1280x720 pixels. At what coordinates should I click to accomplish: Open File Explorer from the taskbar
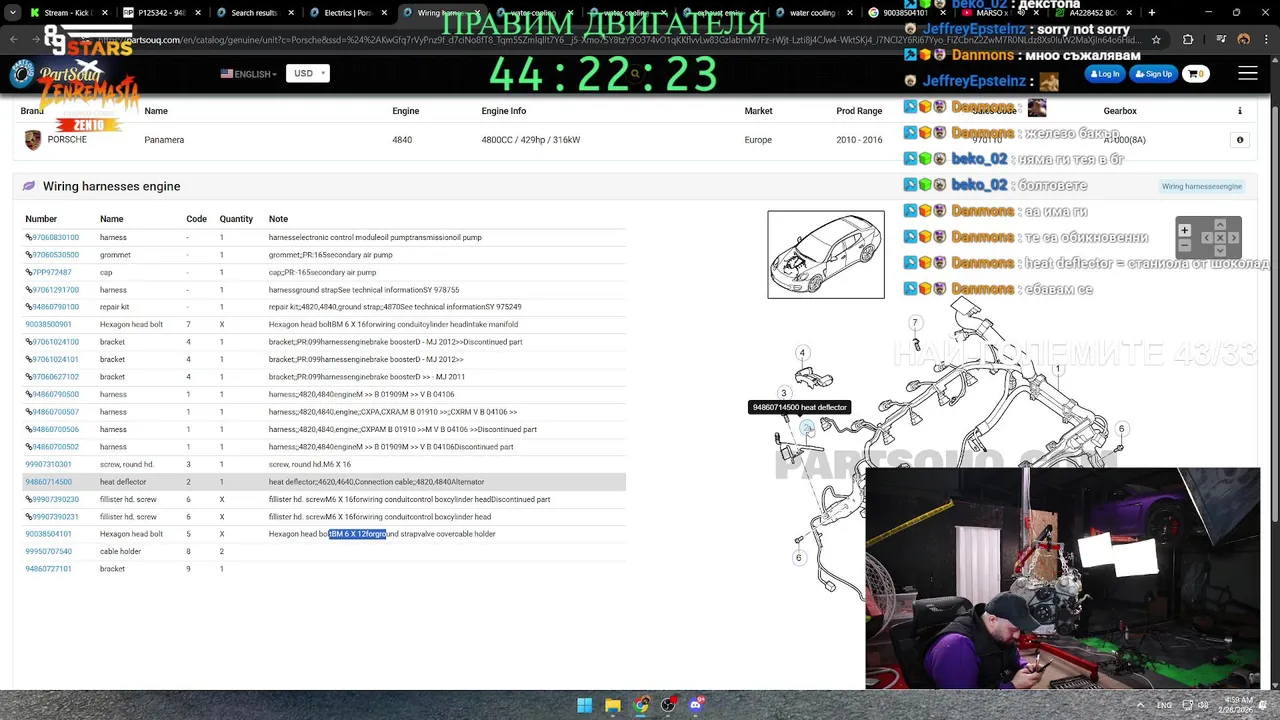[613, 705]
